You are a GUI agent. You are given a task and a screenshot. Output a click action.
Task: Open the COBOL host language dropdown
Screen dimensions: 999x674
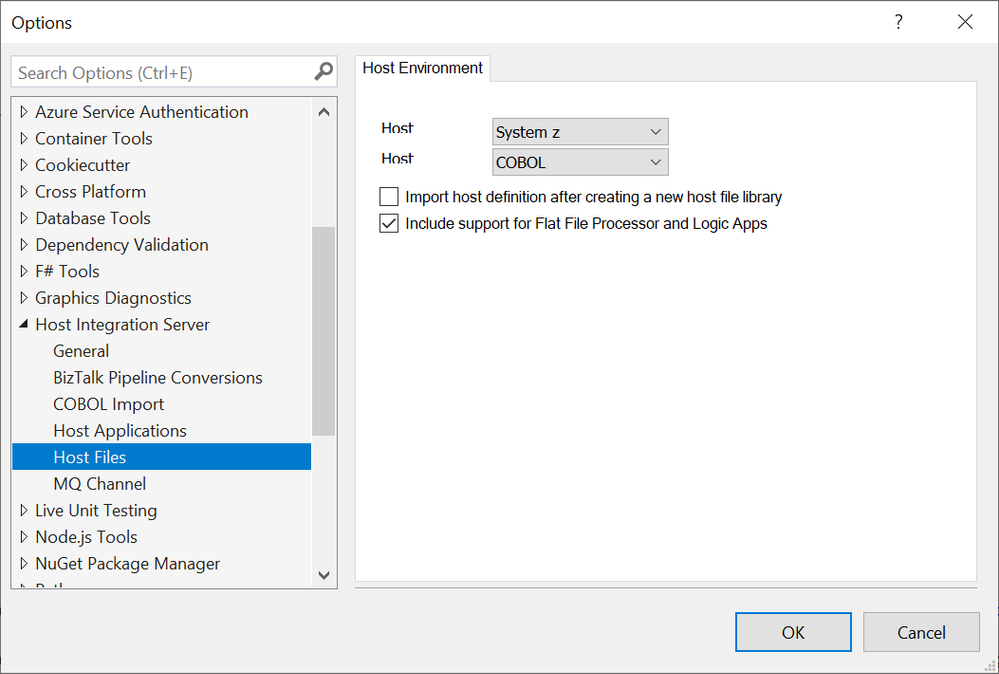pyautogui.click(x=580, y=162)
